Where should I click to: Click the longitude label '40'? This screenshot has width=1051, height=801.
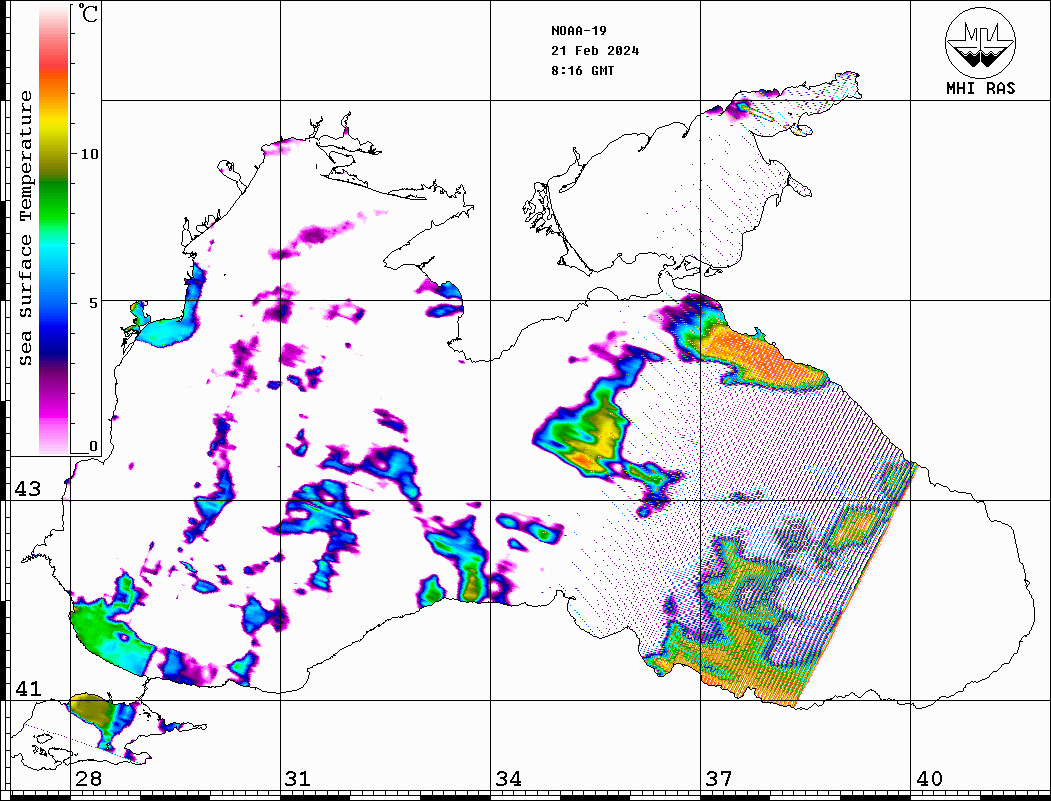click(929, 779)
